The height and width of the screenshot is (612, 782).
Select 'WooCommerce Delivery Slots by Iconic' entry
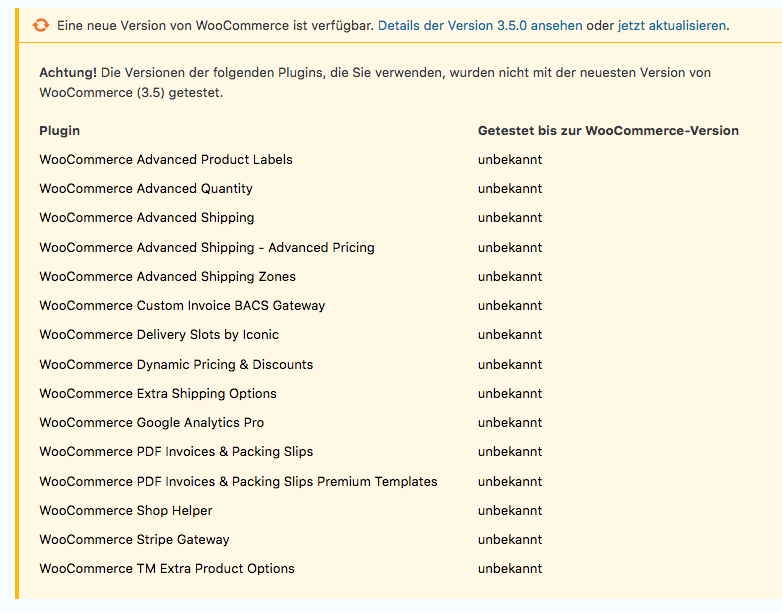point(159,334)
